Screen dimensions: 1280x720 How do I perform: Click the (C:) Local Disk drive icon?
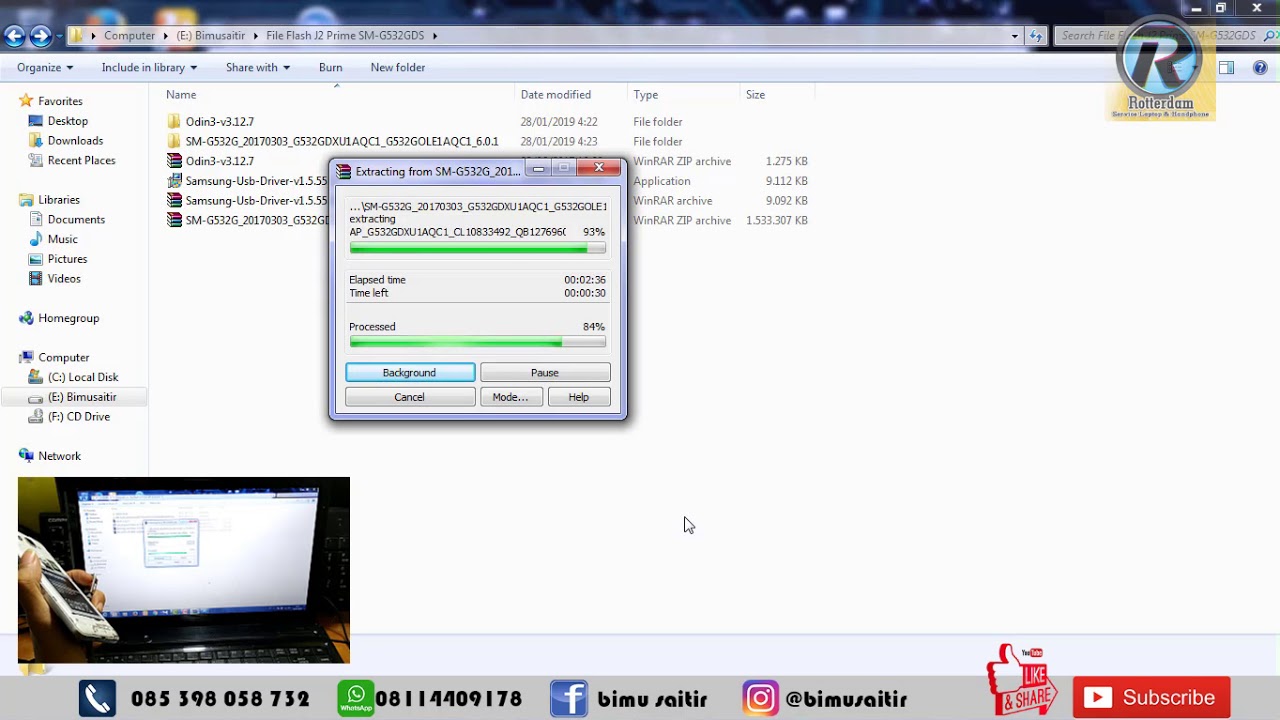[36, 377]
